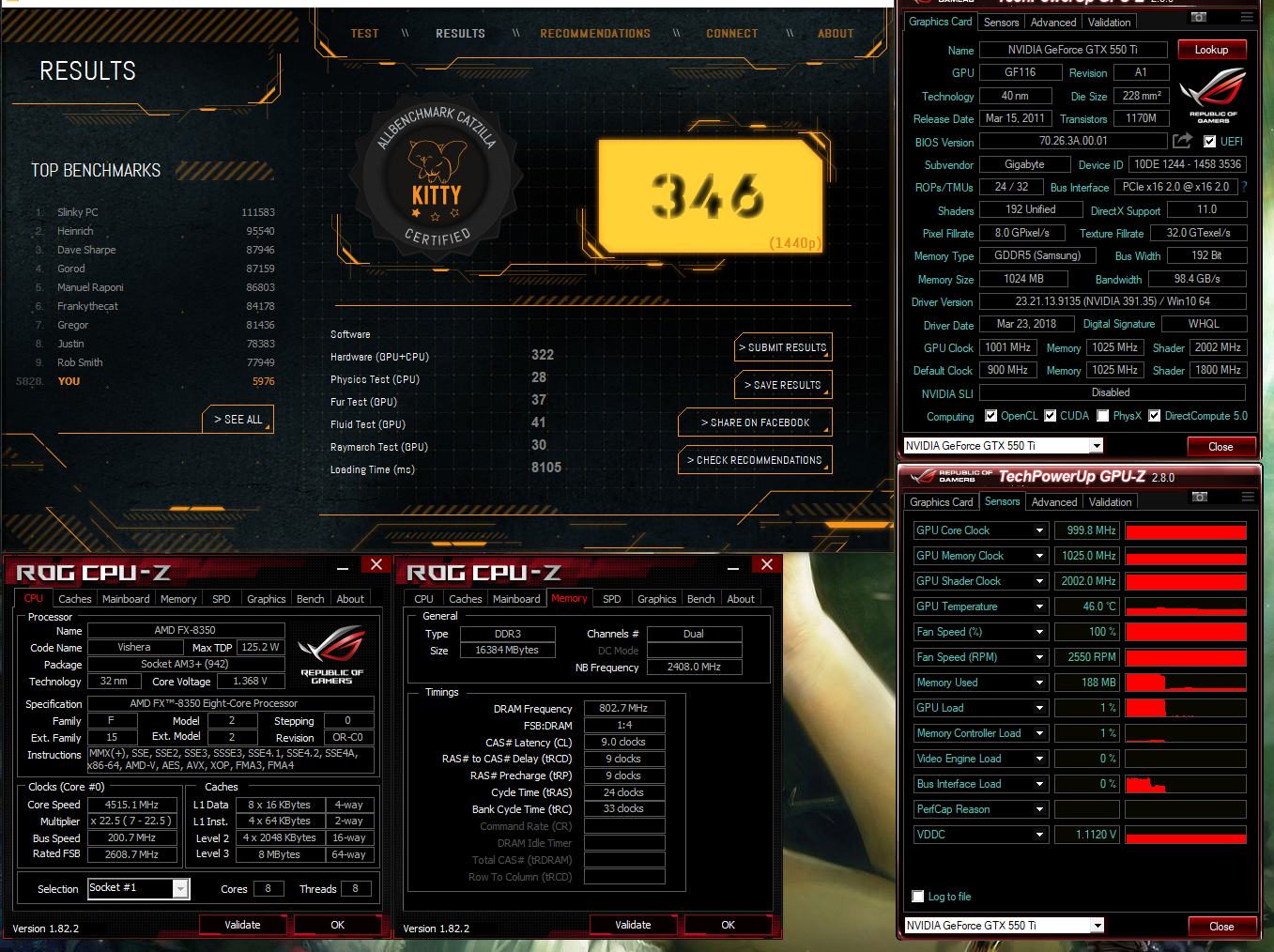Open SPD tab in CPU-Z Memory window

(x=612, y=599)
